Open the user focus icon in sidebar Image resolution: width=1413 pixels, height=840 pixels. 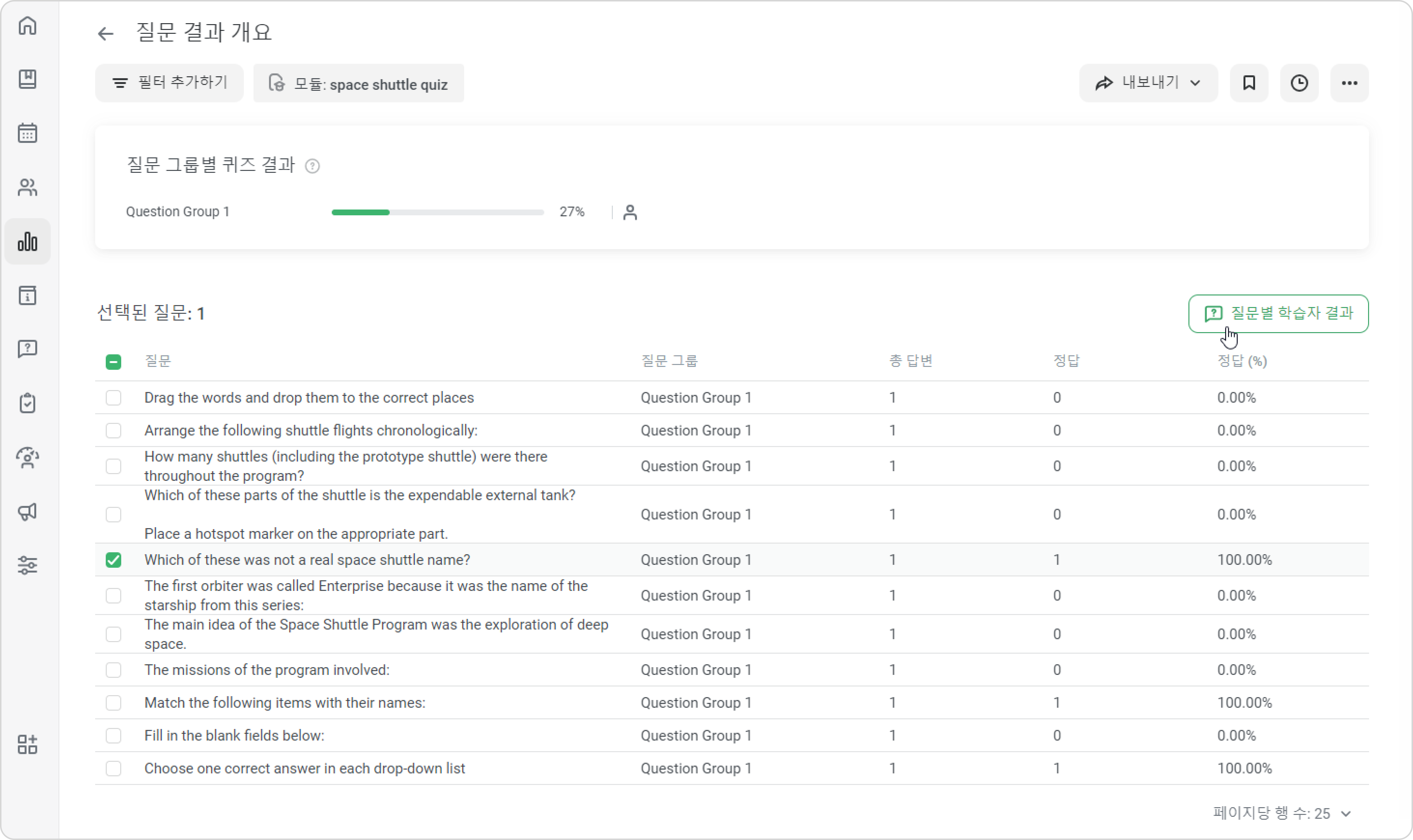click(x=27, y=457)
